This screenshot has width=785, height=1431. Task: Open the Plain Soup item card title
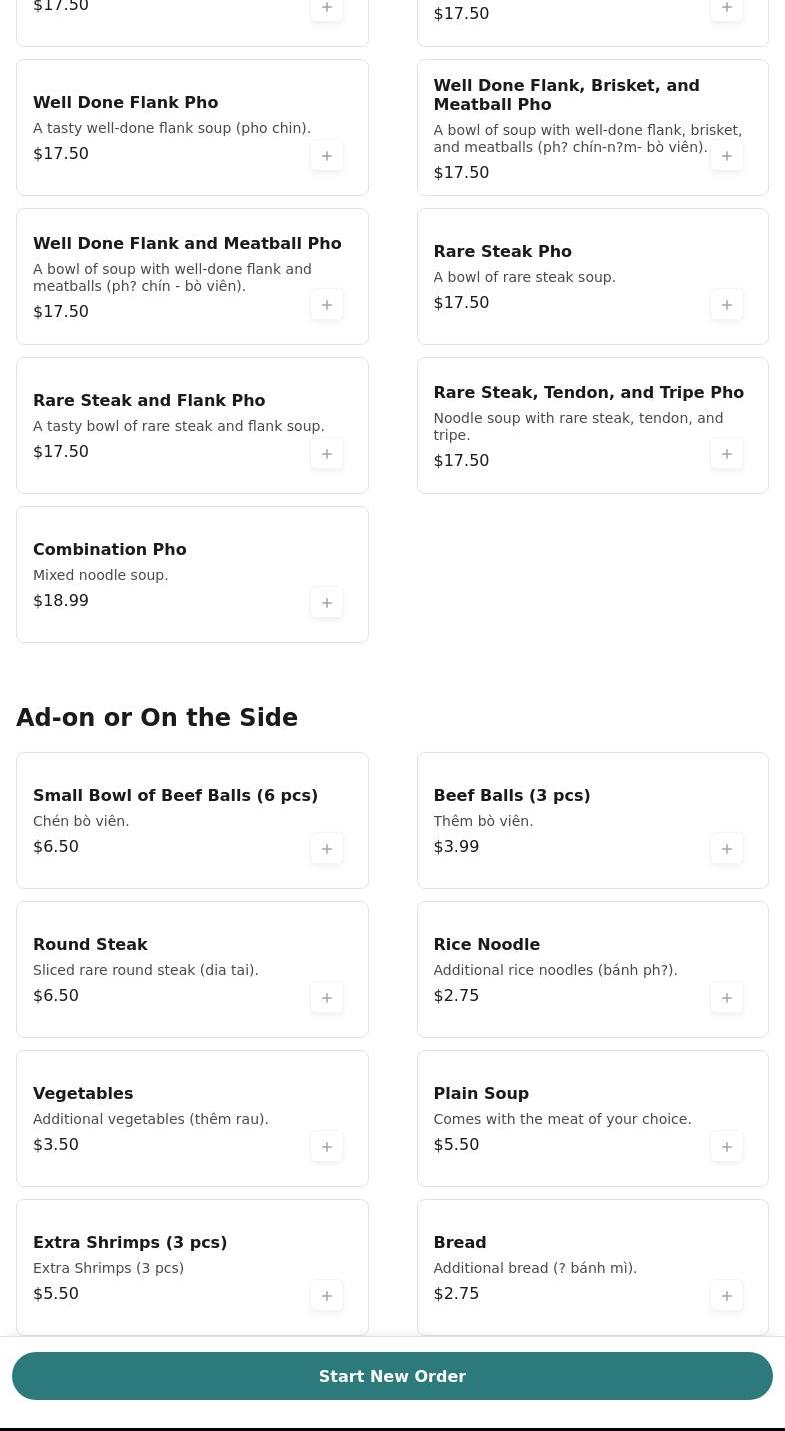(x=481, y=1093)
